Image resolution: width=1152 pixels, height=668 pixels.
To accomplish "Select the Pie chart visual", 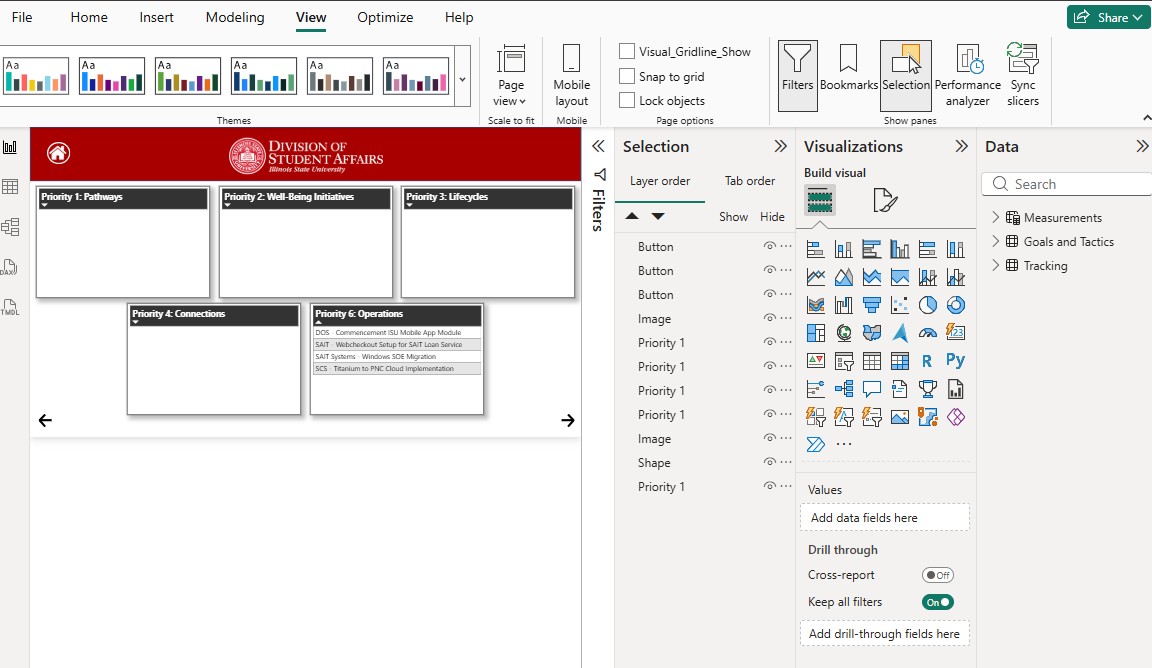I will [x=927, y=305].
